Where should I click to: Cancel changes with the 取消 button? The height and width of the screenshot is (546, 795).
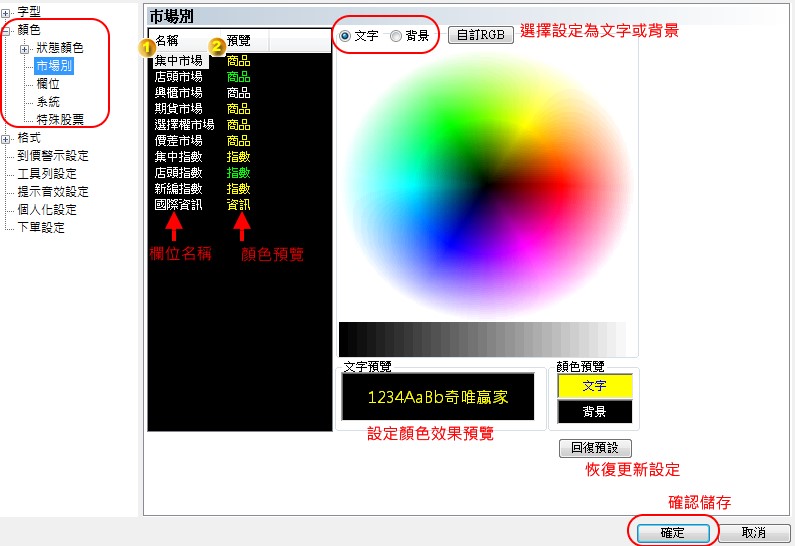tap(755, 532)
